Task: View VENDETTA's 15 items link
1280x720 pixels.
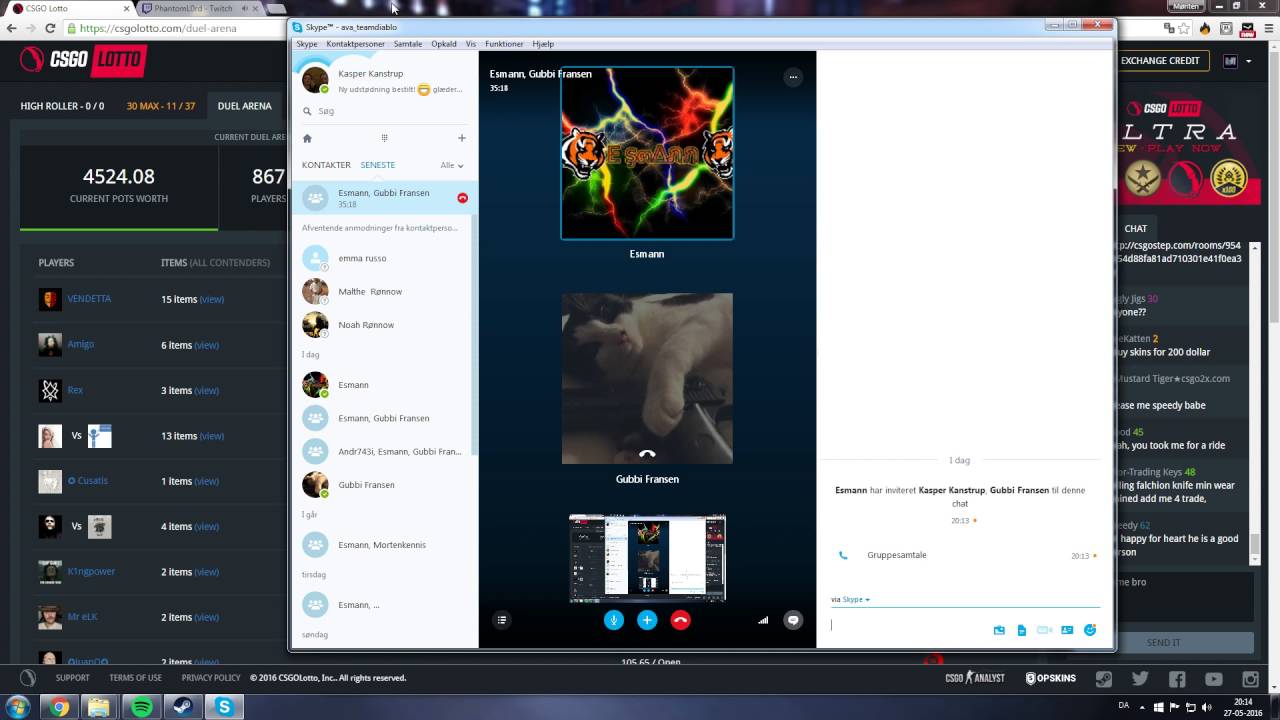Action: click(211, 299)
